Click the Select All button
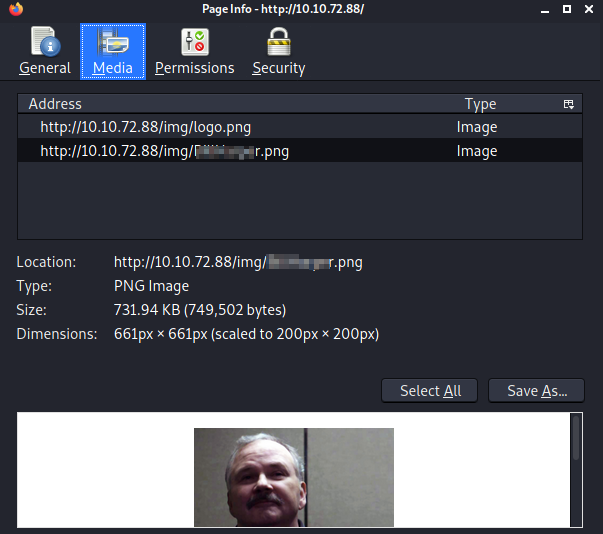The width and height of the screenshot is (603, 534). 430,391
